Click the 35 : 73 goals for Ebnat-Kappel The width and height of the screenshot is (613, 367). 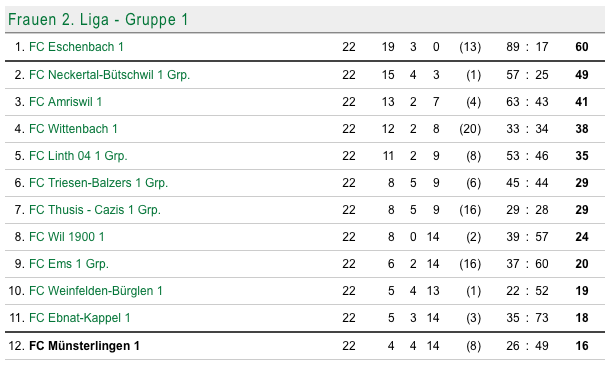pyautogui.click(x=527, y=318)
